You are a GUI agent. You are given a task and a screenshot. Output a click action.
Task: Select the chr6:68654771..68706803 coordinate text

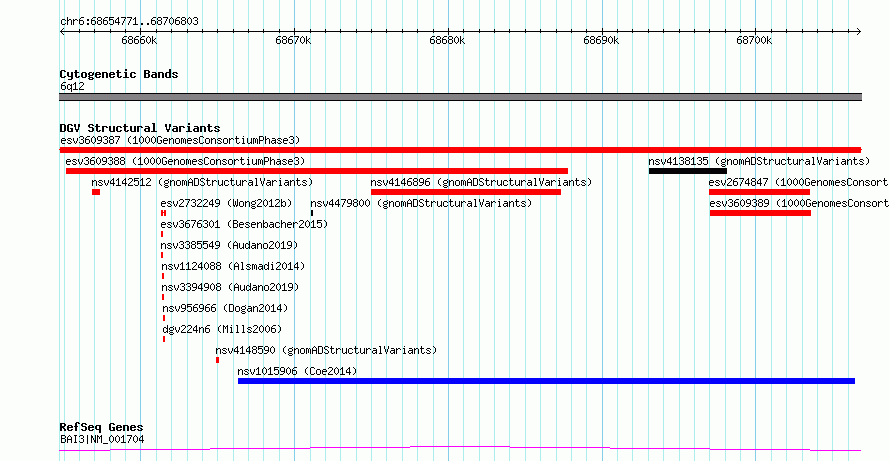[129, 22]
